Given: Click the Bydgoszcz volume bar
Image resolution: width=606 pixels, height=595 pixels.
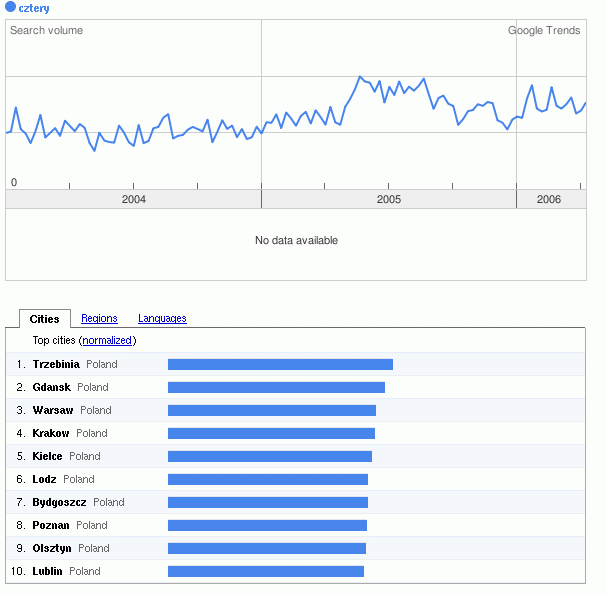Looking at the screenshot, I should pos(267,502).
